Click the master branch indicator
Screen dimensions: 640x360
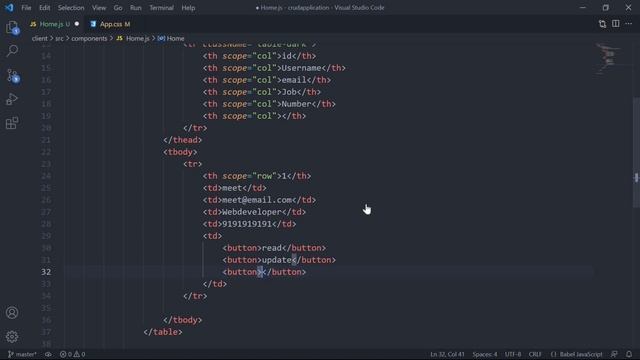click(22, 354)
